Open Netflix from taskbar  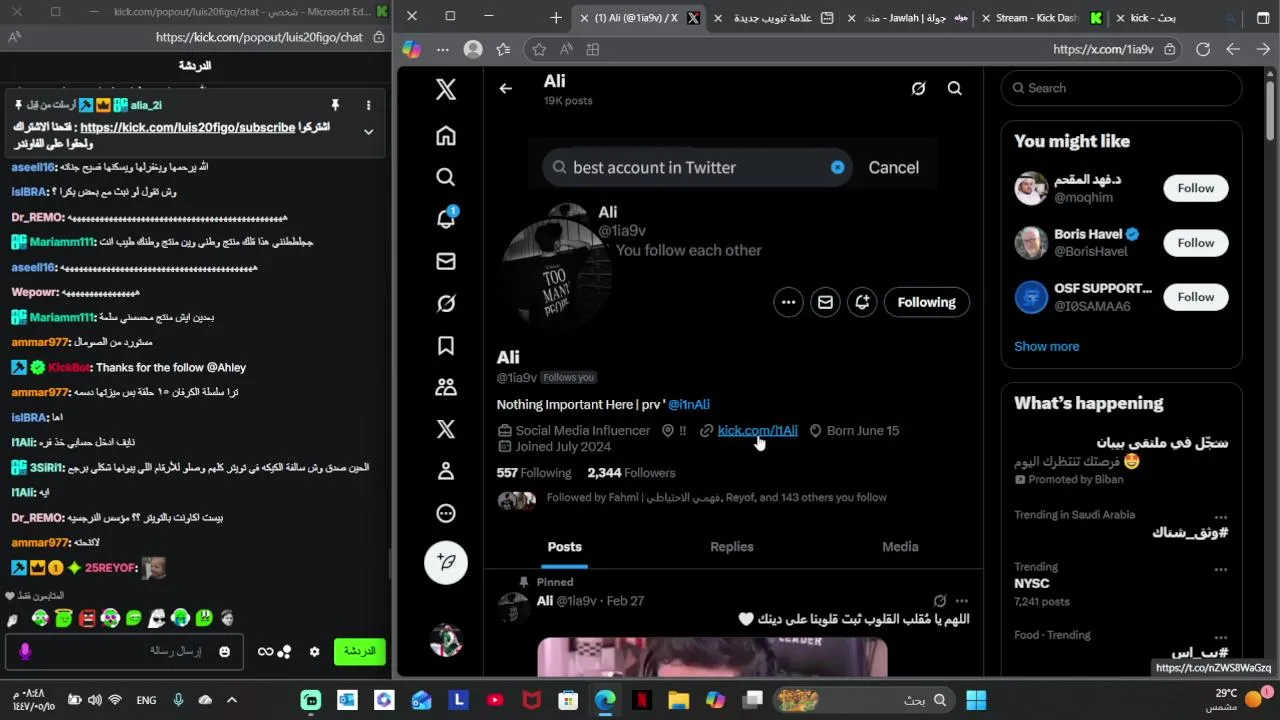pos(641,700)
